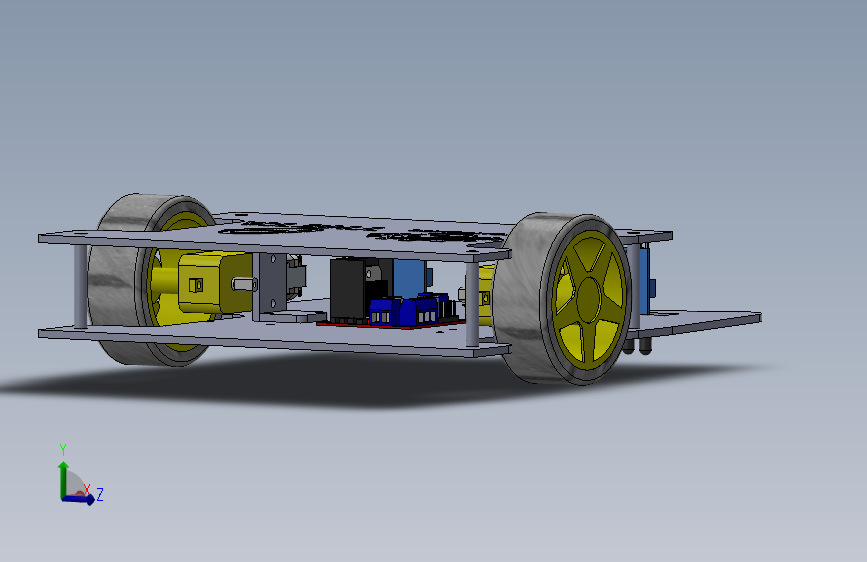Select the standoff pillar beside the right wheel

coord(472,303)
